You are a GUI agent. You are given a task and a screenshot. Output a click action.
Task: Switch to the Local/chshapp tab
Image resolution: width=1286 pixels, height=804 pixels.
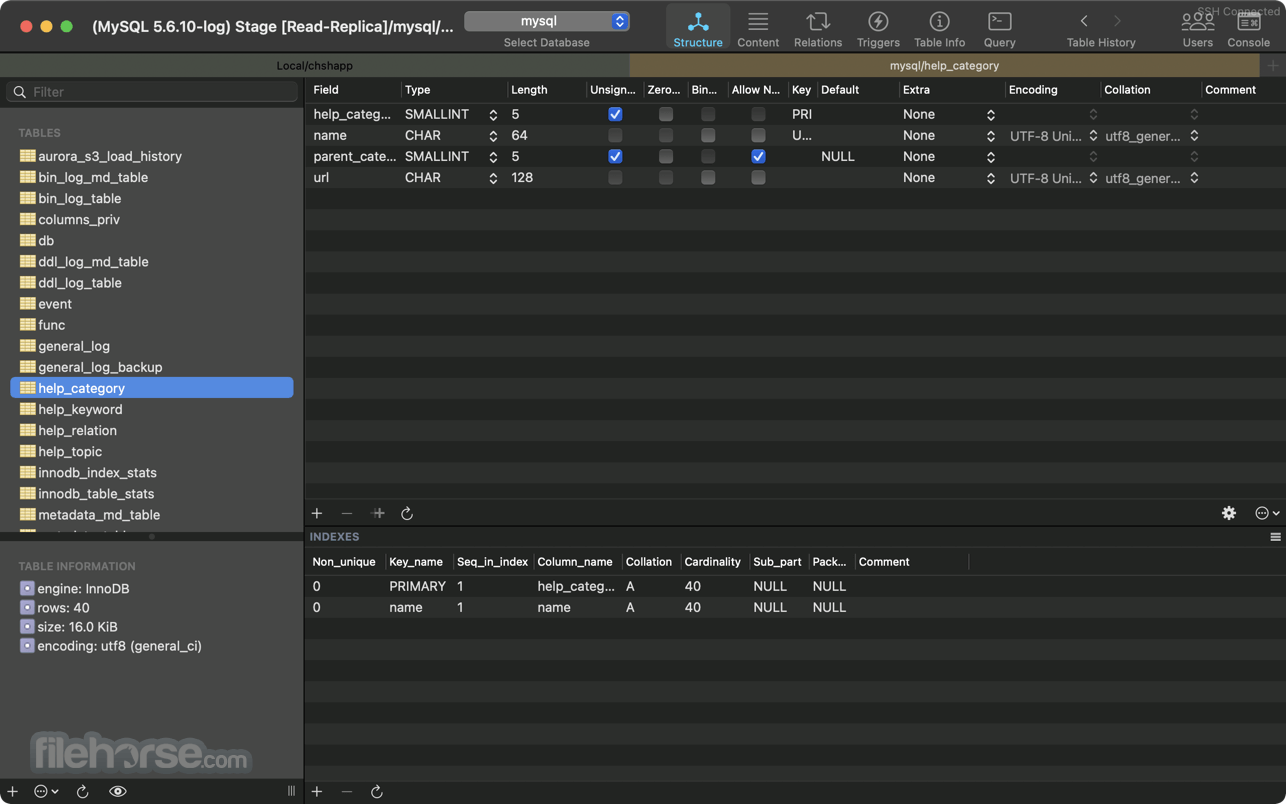pyautogui.click(x=315, y=66)
